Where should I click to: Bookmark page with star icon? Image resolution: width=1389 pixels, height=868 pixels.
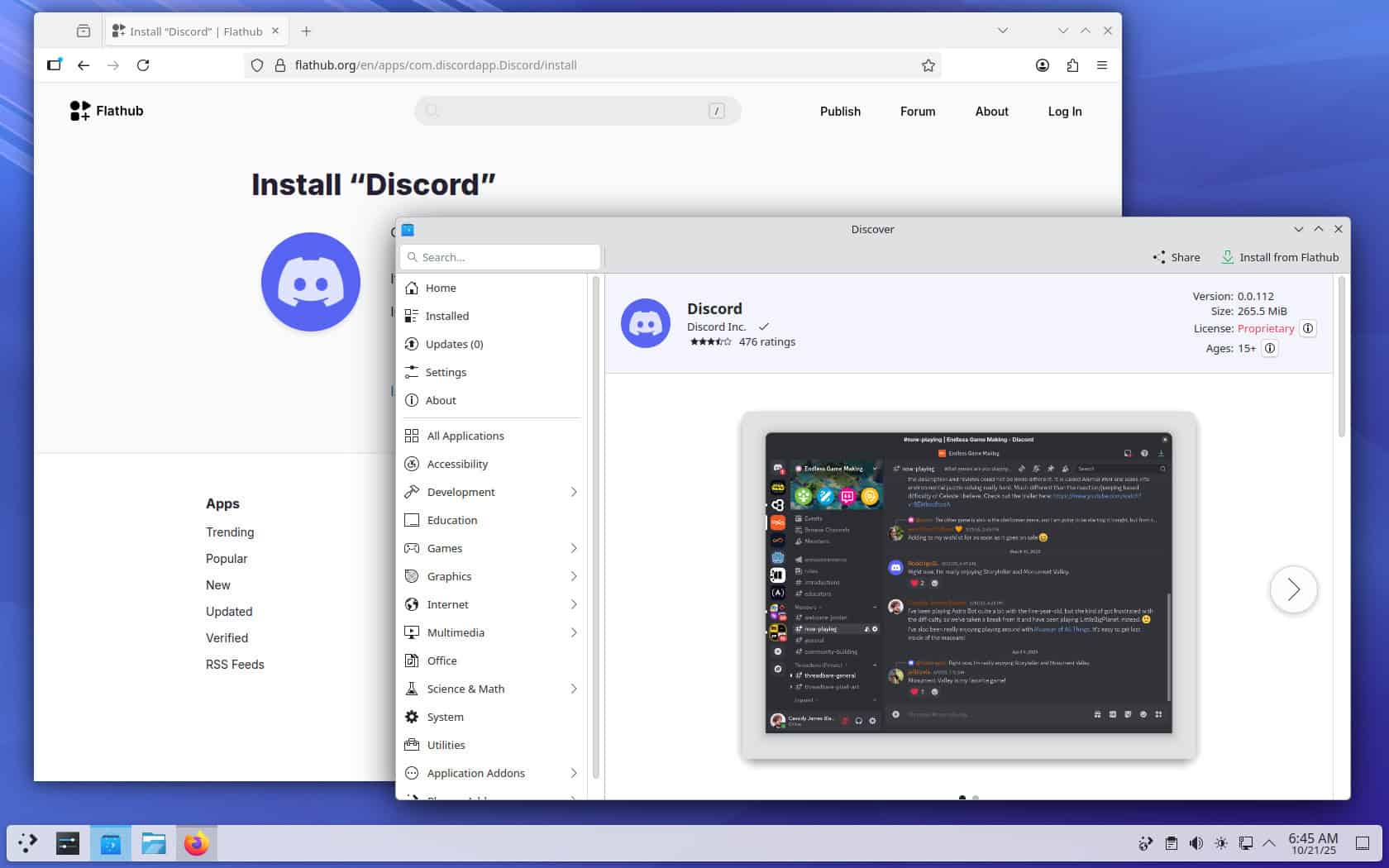[928, 65]
